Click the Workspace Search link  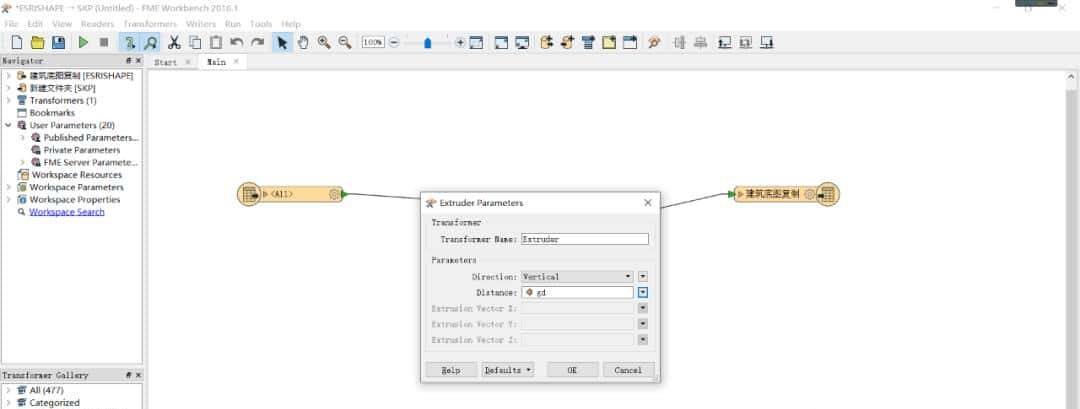point(67,212)
